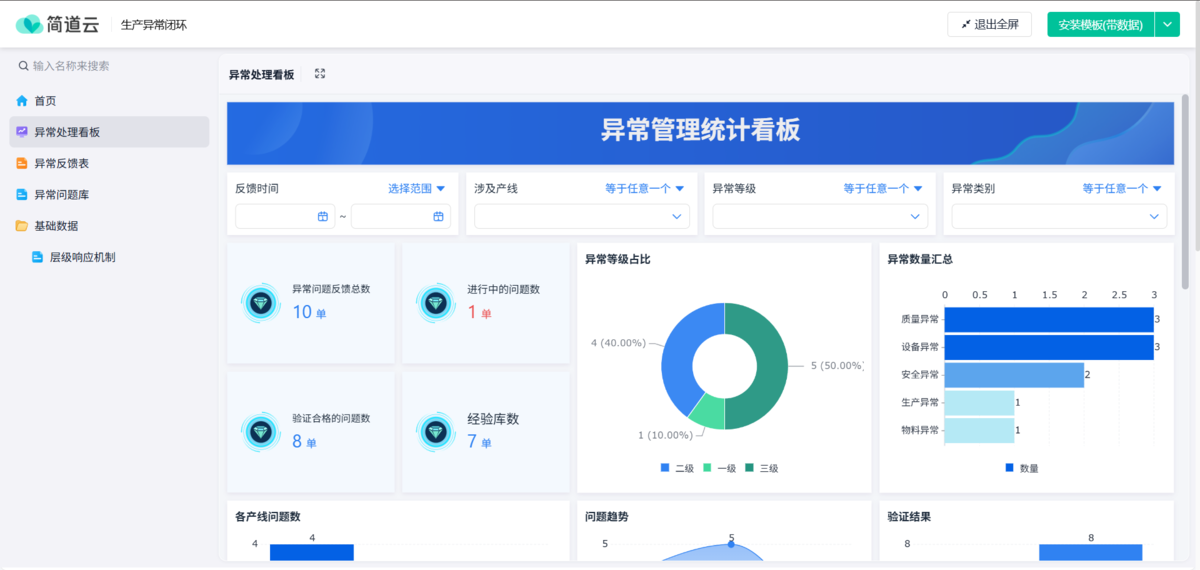The height and width of the screenshot is (570, 1200).
Task: Open 异常问题库 in the sidebar
Action: [x=109, y=194]
